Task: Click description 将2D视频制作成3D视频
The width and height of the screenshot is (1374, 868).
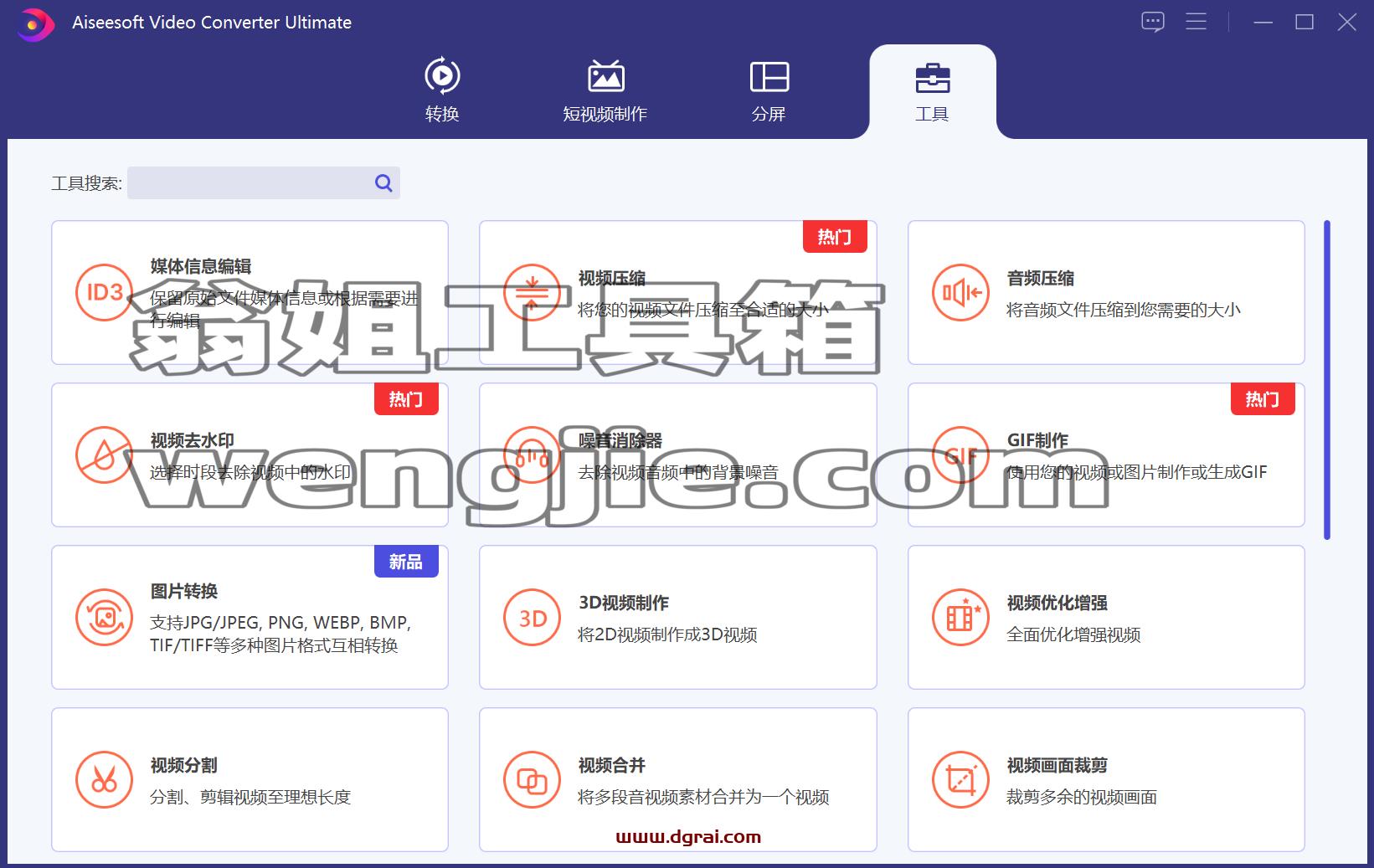Action: tap(667, 634)
